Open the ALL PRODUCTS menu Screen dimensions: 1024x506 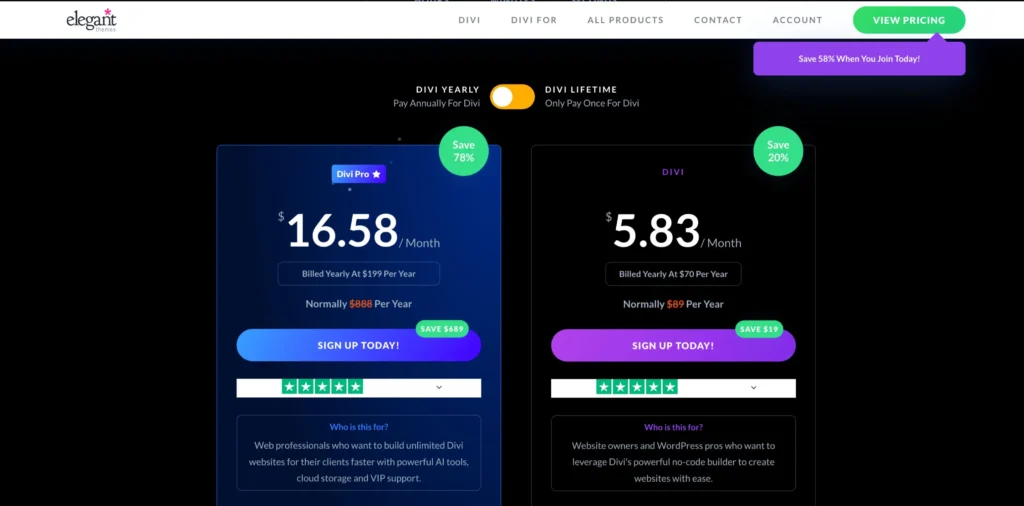[x=625, y=20]
